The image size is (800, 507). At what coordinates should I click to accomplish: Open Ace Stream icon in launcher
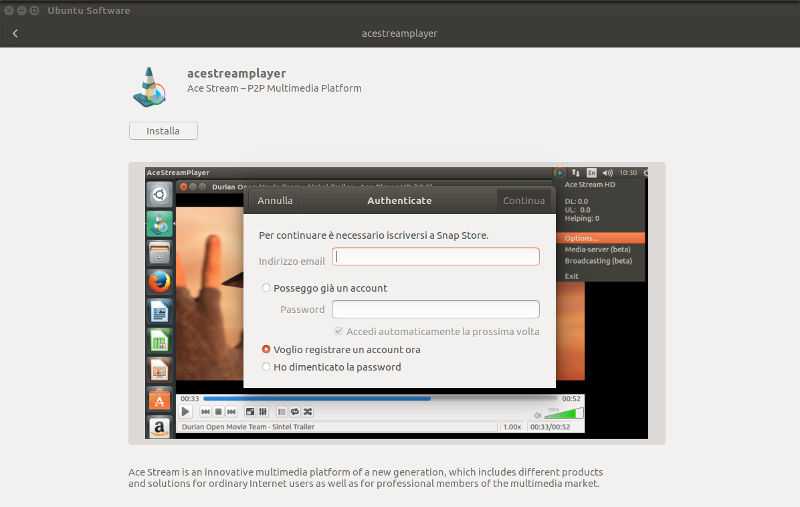159,224
